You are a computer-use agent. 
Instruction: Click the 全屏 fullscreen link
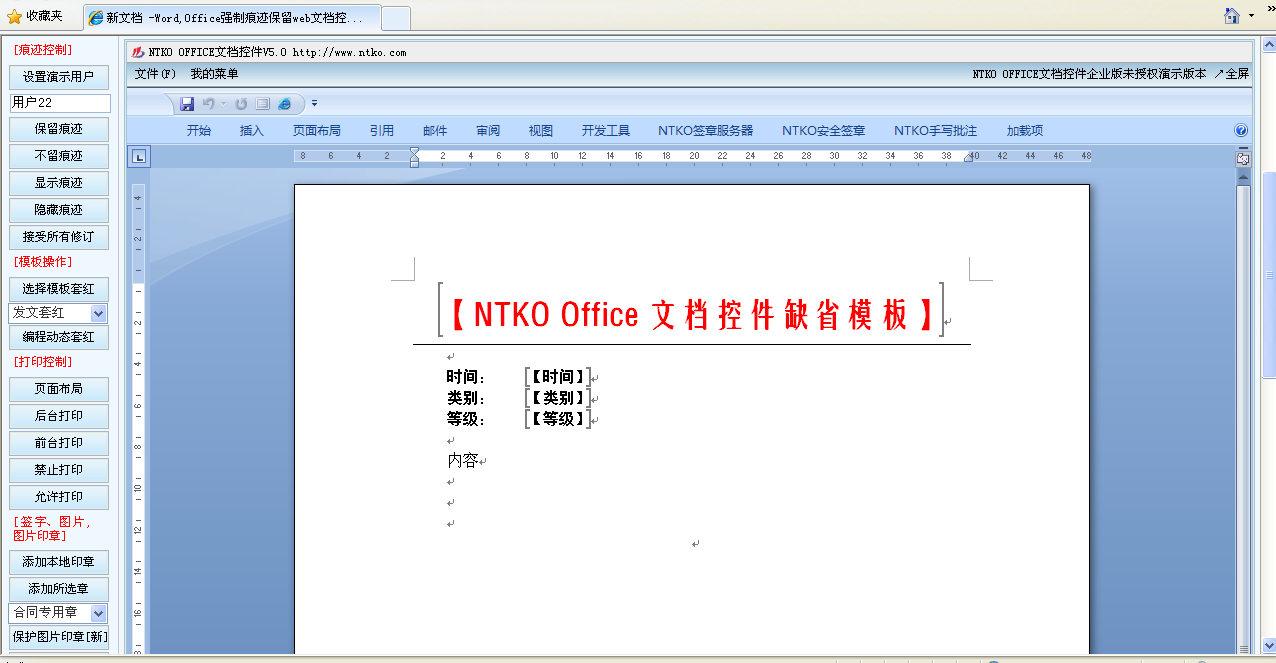[x=1231, y=74]
